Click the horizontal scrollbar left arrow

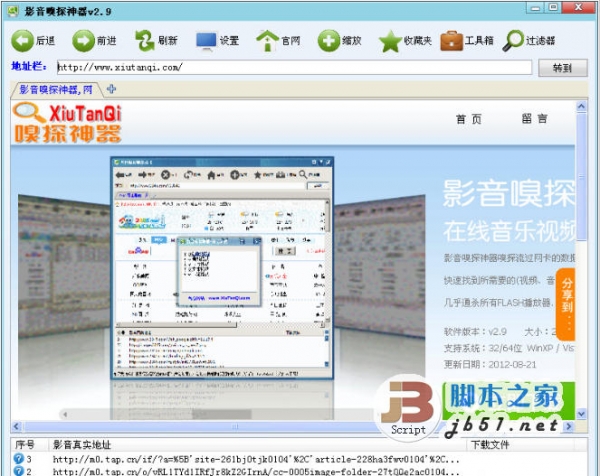click(16, 426)
